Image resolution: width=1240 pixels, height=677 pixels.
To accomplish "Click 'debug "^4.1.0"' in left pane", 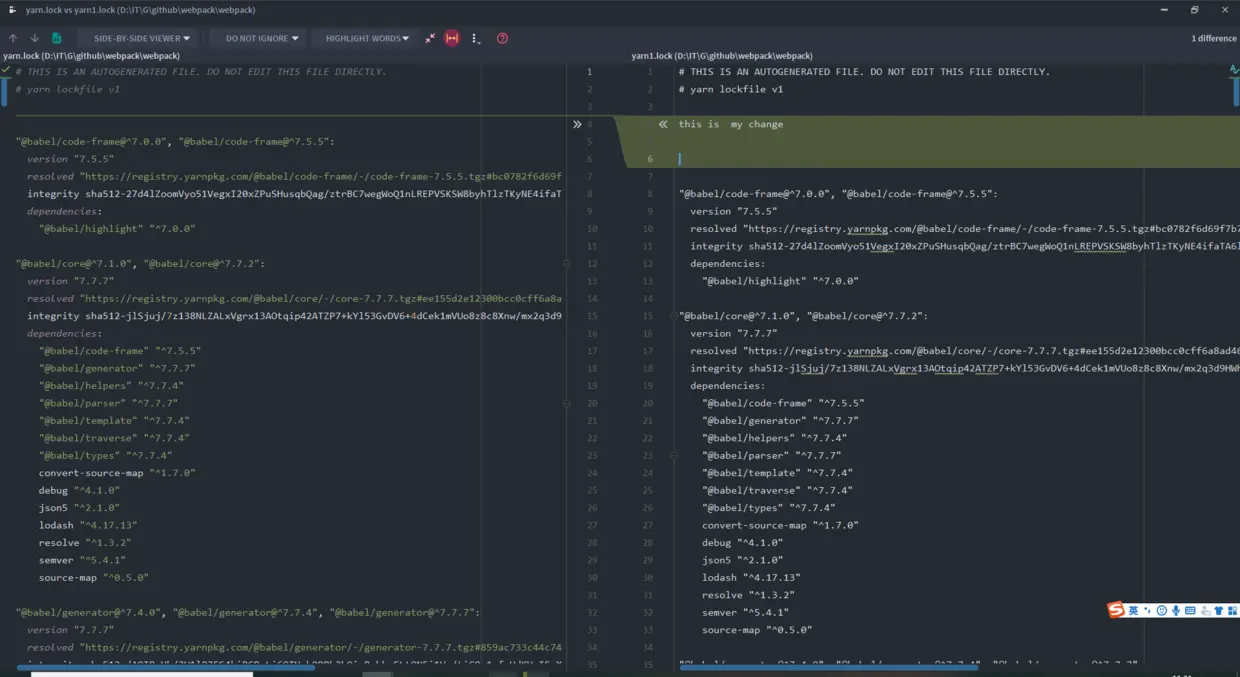I will tap(79, 490).
